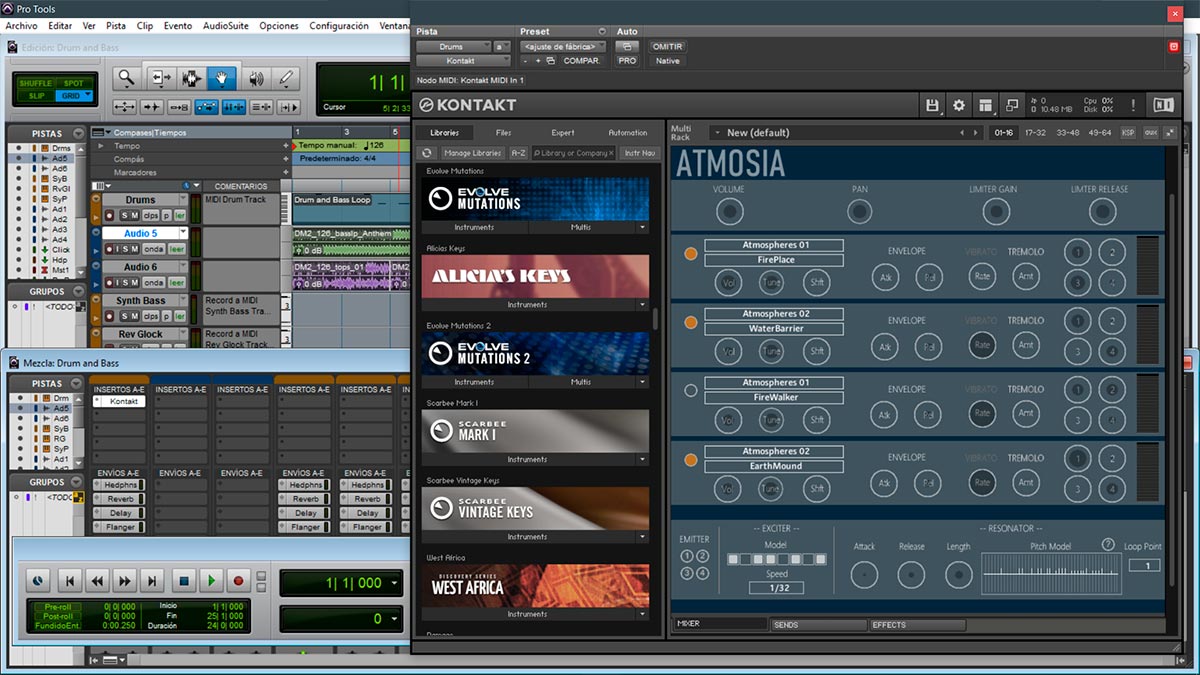Adjust the LIMITER GAIN knob
This screenshot has width=1200, height=675.
click(995, 211)
